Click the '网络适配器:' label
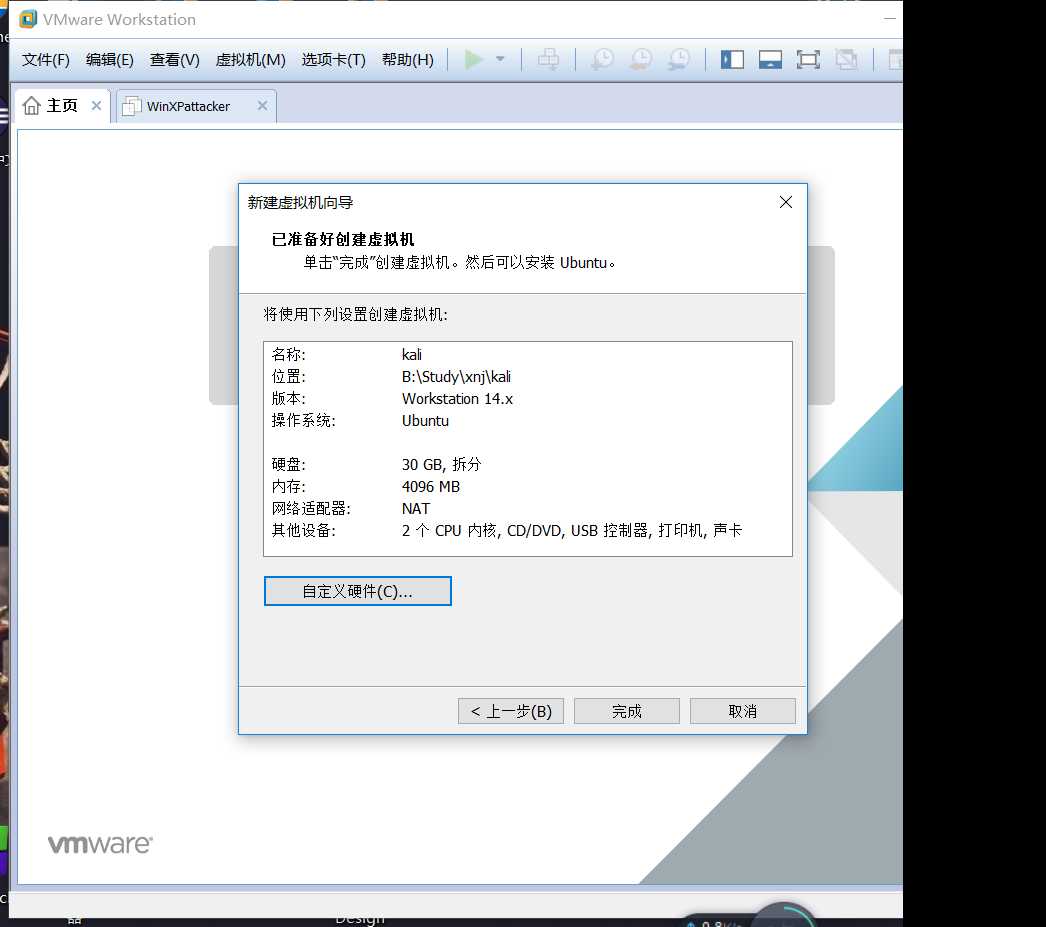 pos(311,509)
